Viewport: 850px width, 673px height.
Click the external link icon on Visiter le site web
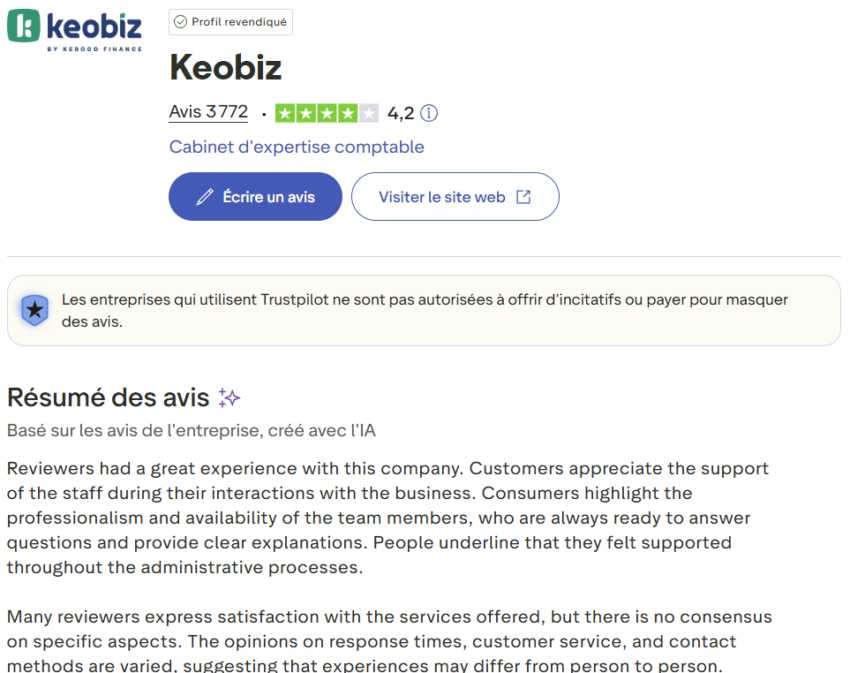(523, 196)
